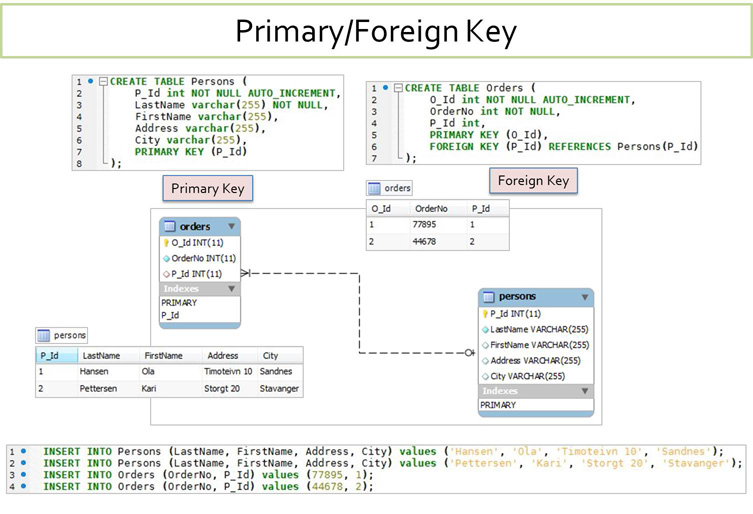This screenshot has height=514, width=753.
Task: Click the yellow key icon beside O_Id
Action: pyautogui.click(x=166, y=243)
